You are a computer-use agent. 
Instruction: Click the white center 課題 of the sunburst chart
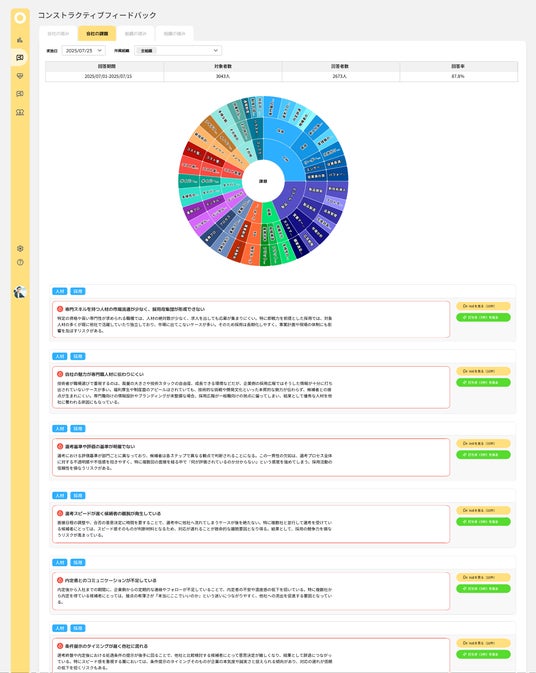tap(263, 181)
